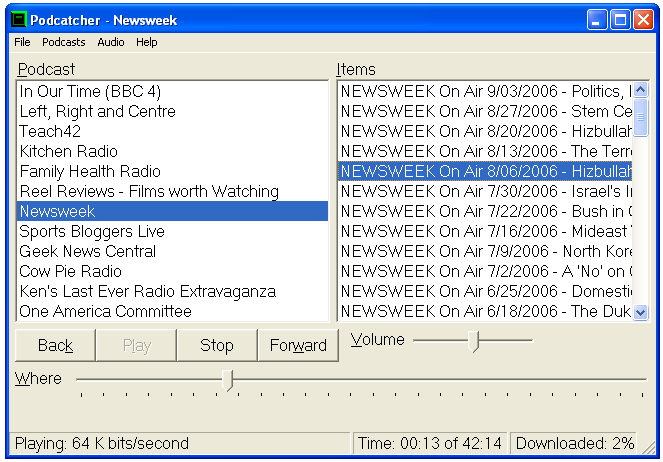Select the Newsweek 6/18/2006 item
The image size is (663, 462).
(485, 311)
